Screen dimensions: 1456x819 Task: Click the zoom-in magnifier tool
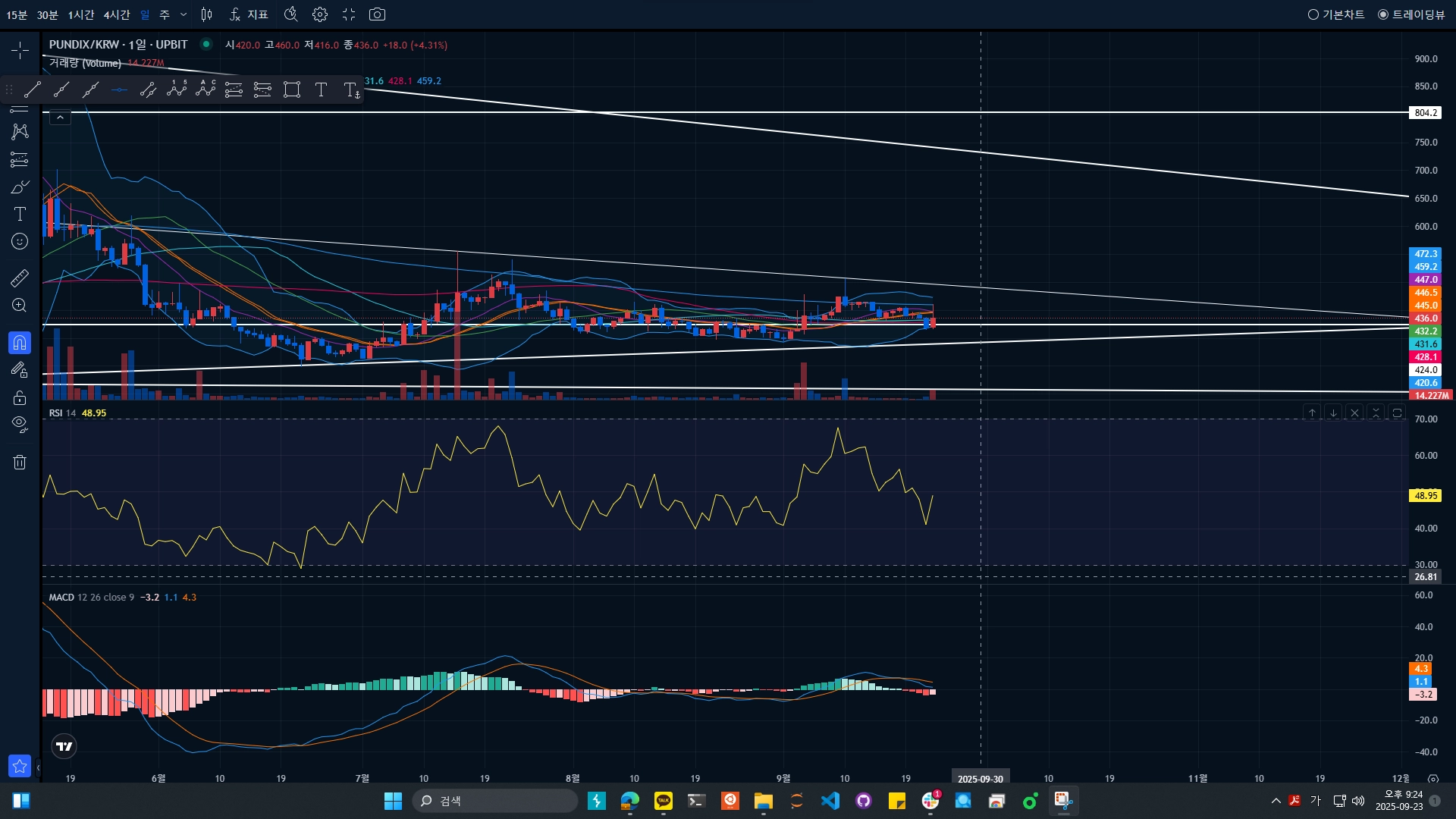(x=20, y=306)
